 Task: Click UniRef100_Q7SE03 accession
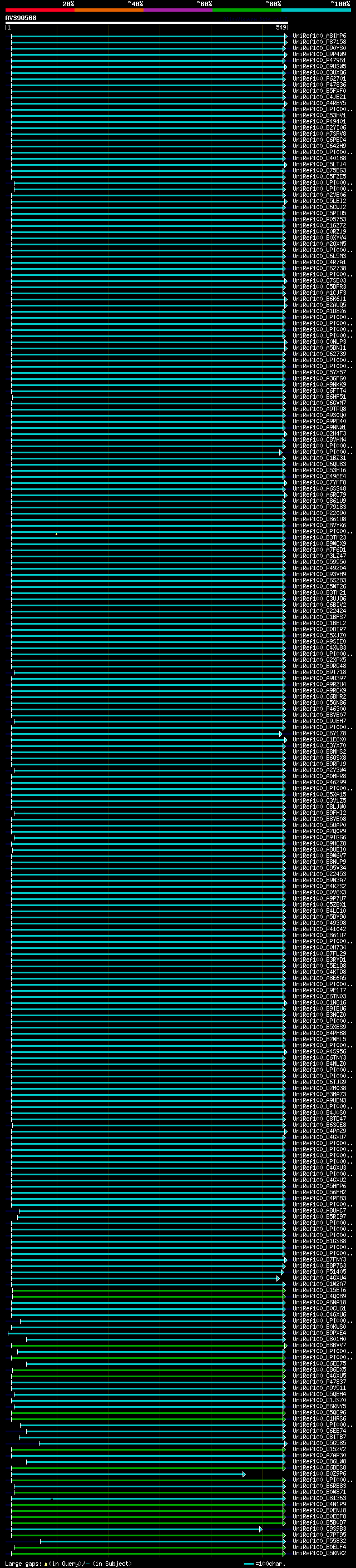coord(319,280)
